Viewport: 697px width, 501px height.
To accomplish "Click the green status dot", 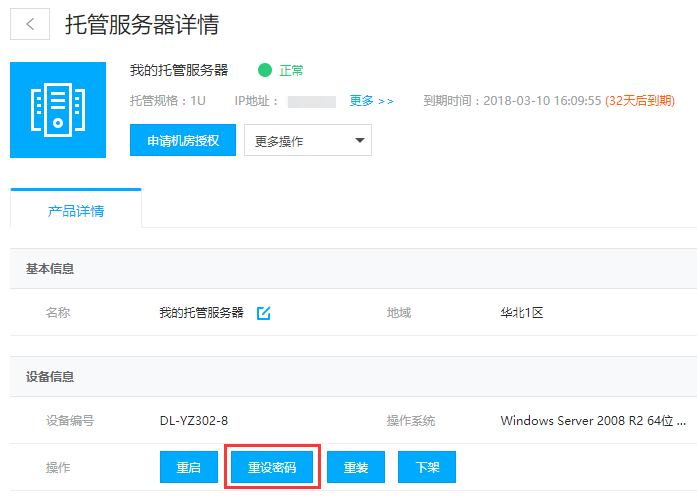I will (265, 71).
